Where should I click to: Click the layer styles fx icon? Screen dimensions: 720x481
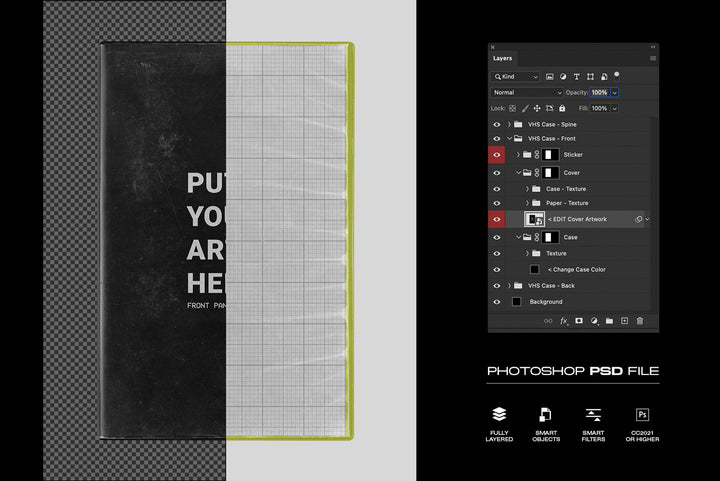point(564,321)
